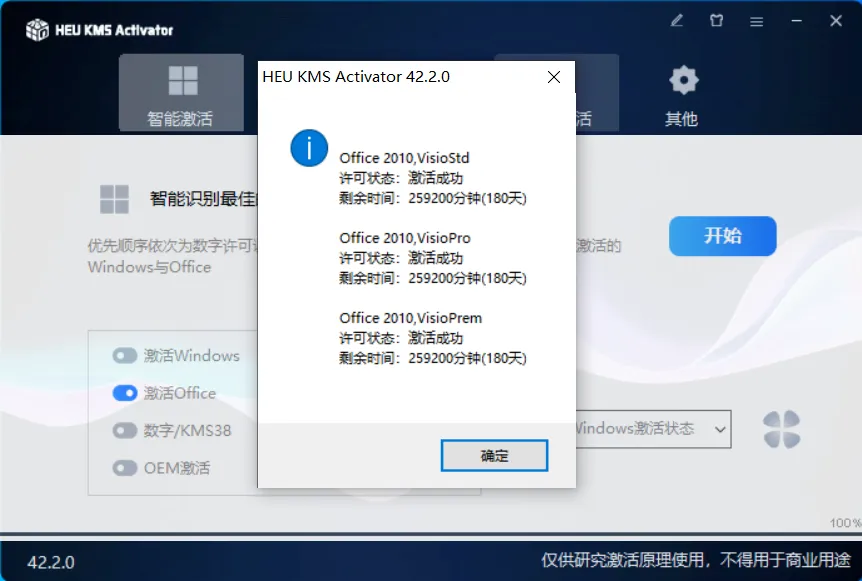Click the 智能识别最佳 heading text
This screenshot has height=581, width=862.
coord(205,199)
